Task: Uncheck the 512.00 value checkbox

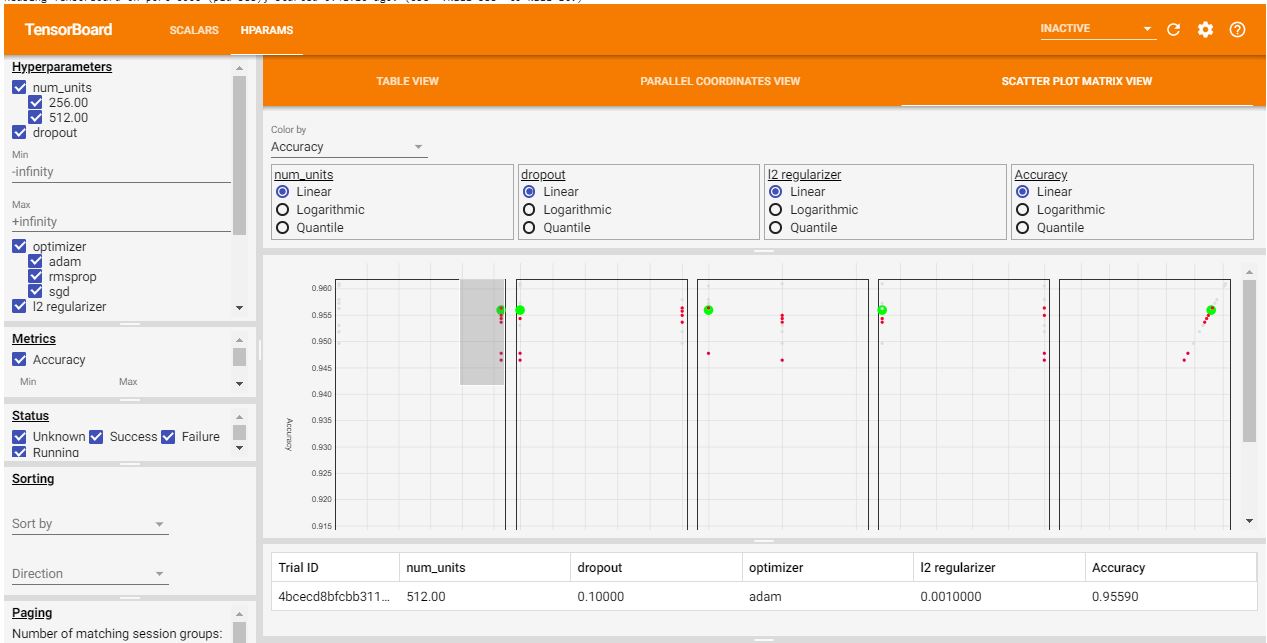Action: pos(36,118)
